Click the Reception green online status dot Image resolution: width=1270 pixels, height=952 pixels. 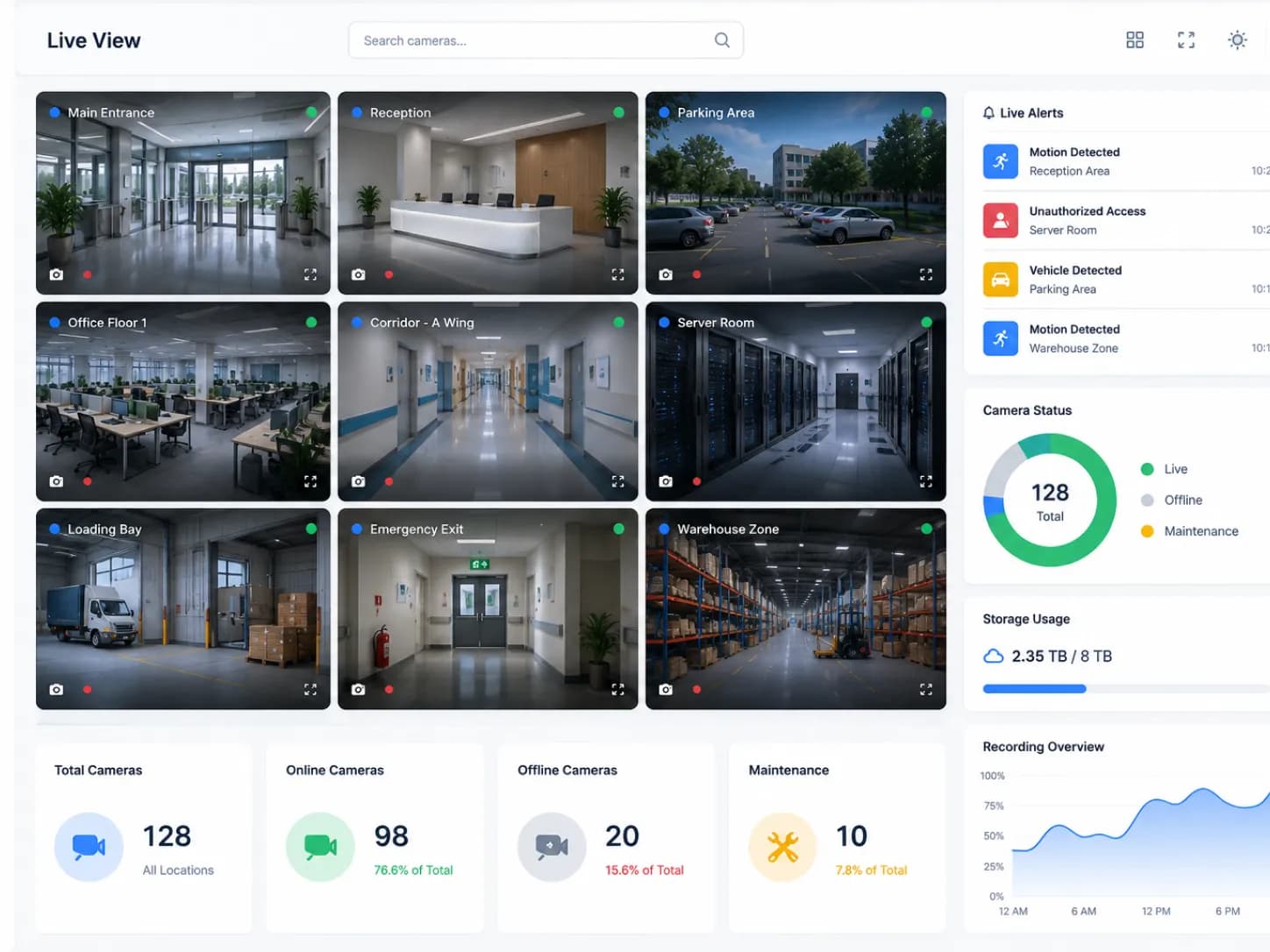618,112
